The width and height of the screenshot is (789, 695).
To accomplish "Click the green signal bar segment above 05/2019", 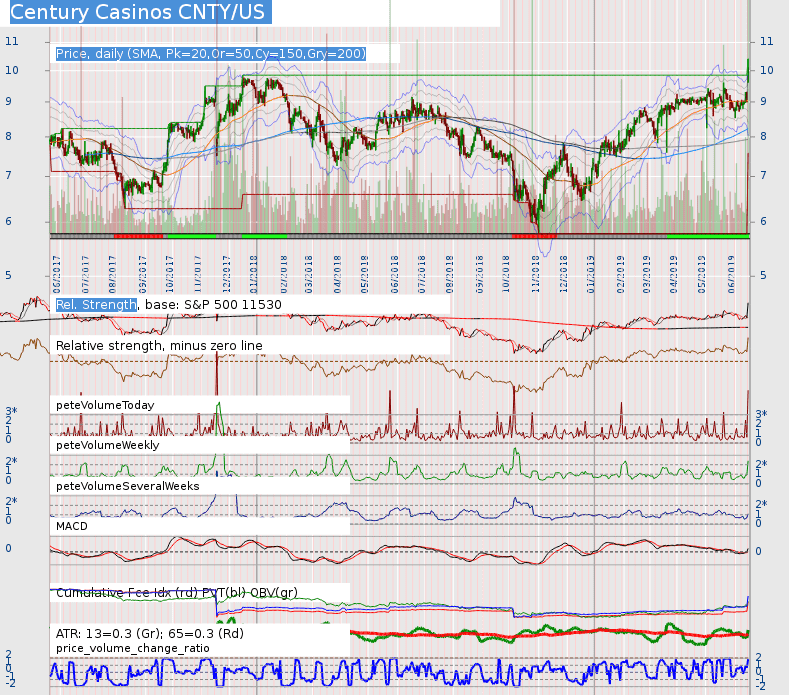I will coord(708,236).
